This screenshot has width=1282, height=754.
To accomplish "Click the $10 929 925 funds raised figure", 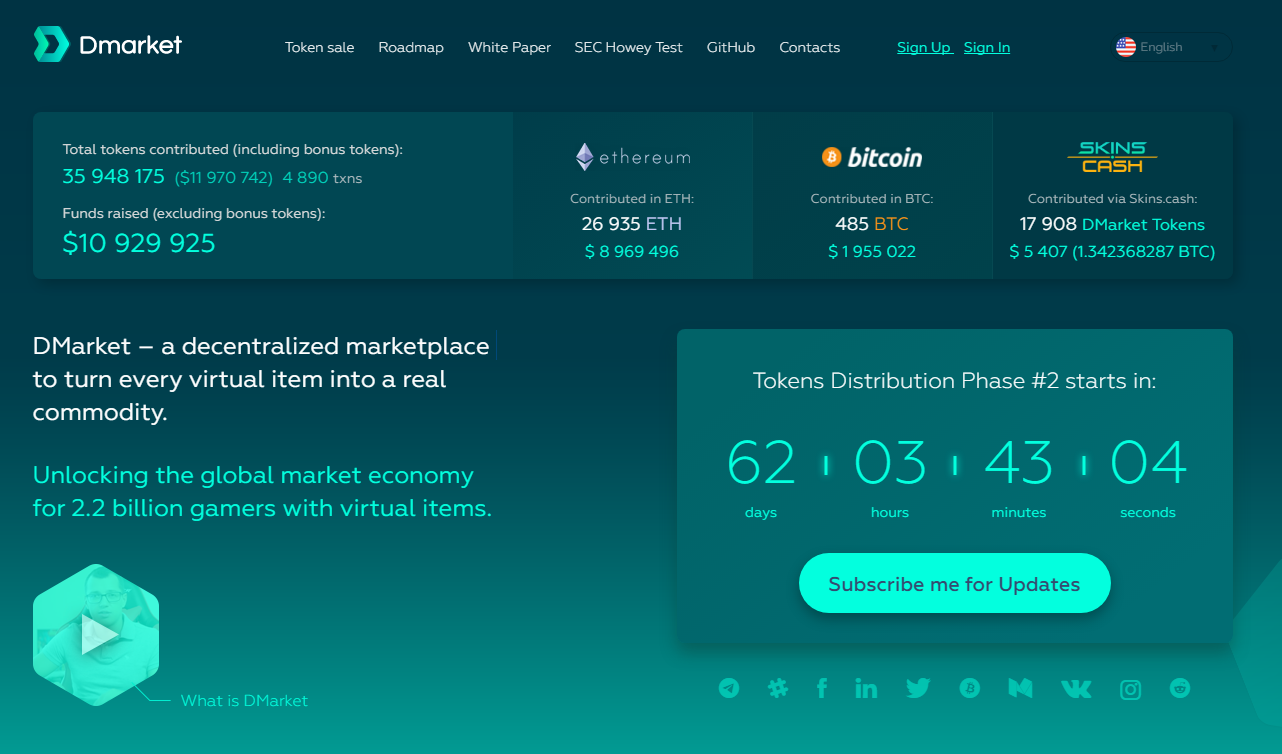I will (139, 243).
